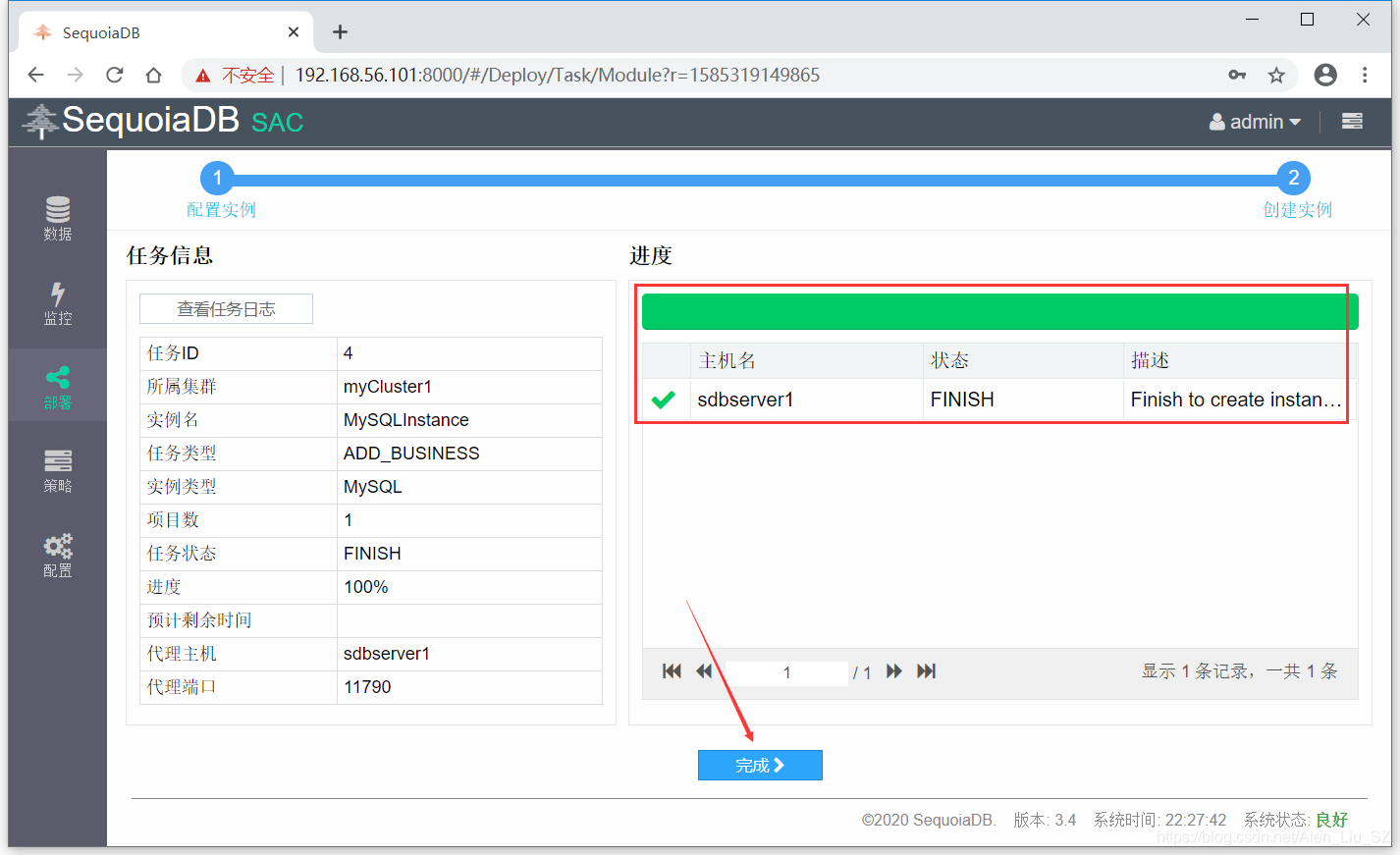Click step 2 创建实例 circle
Screen dimensions: 1400x855
click(1293, 178)
